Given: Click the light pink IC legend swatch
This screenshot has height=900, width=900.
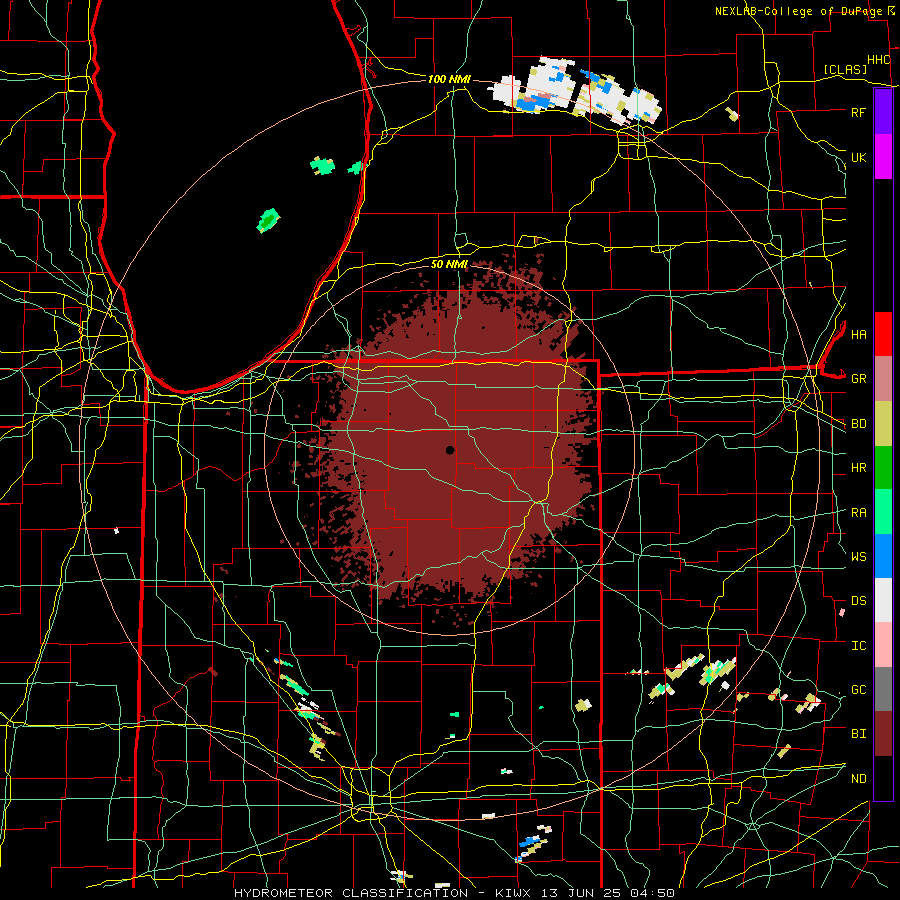Looking at the screenshot, I should click(883, 645).
